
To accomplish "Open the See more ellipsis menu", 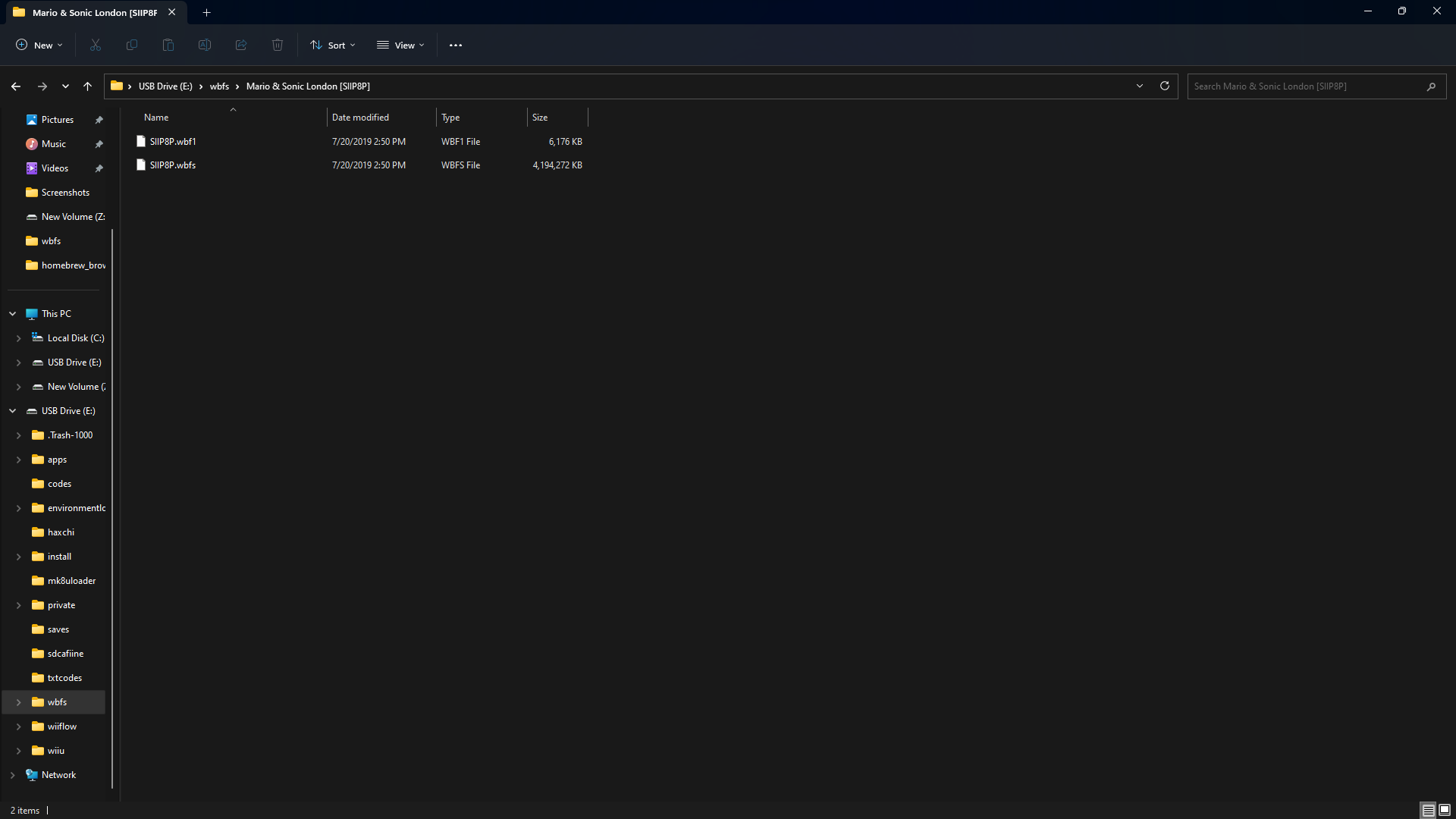I will pyautogui.click(x=456, y=45).
